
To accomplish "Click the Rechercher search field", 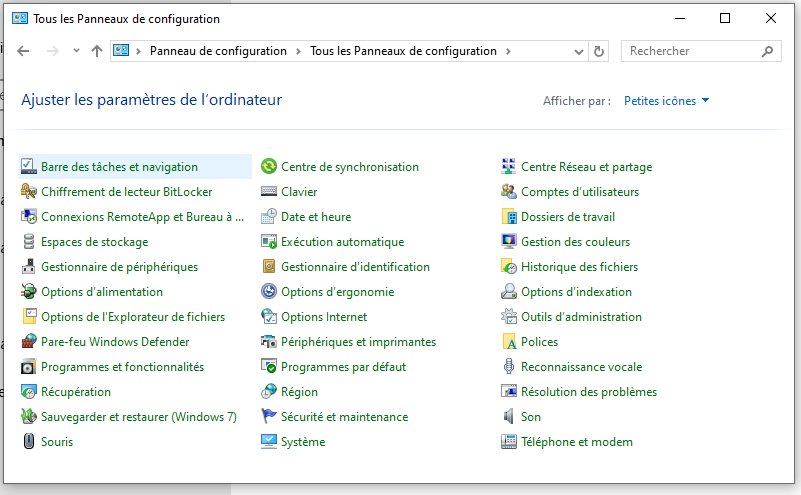I will [701, 51].
